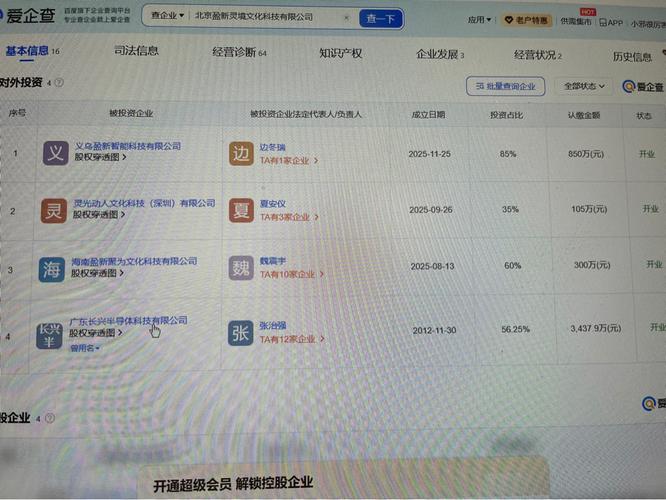Click the APP download icon

click(611, 23)
